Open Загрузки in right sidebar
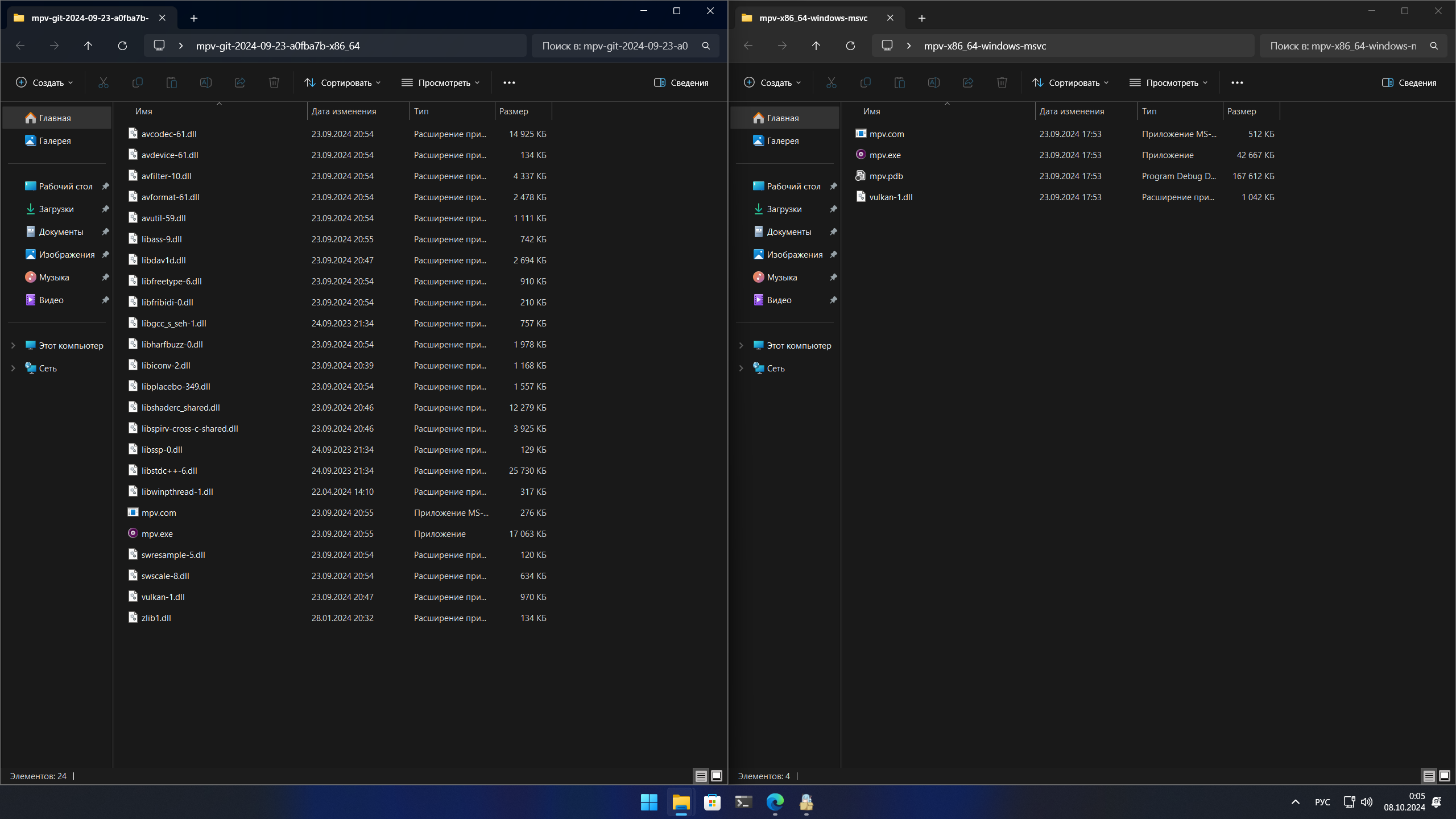Viewport: 1456px width, 819px height. 784,209
